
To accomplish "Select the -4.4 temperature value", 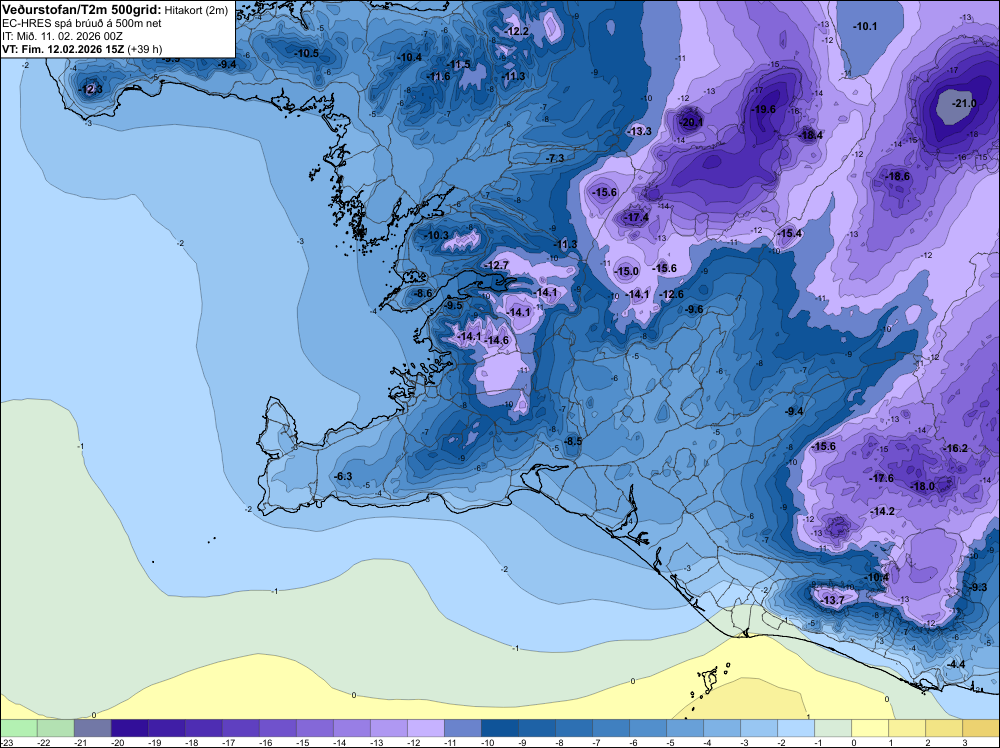I will 957,664.
